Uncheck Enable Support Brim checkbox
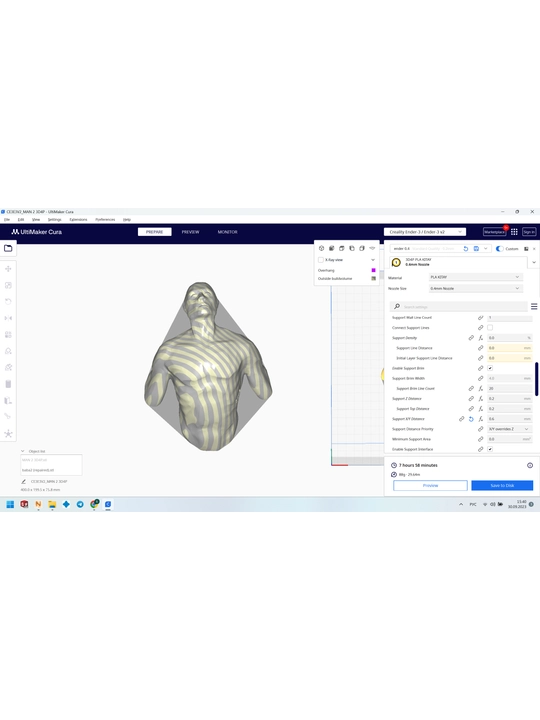The width and height of the screenshot is (540, 720). pos(490,368)
